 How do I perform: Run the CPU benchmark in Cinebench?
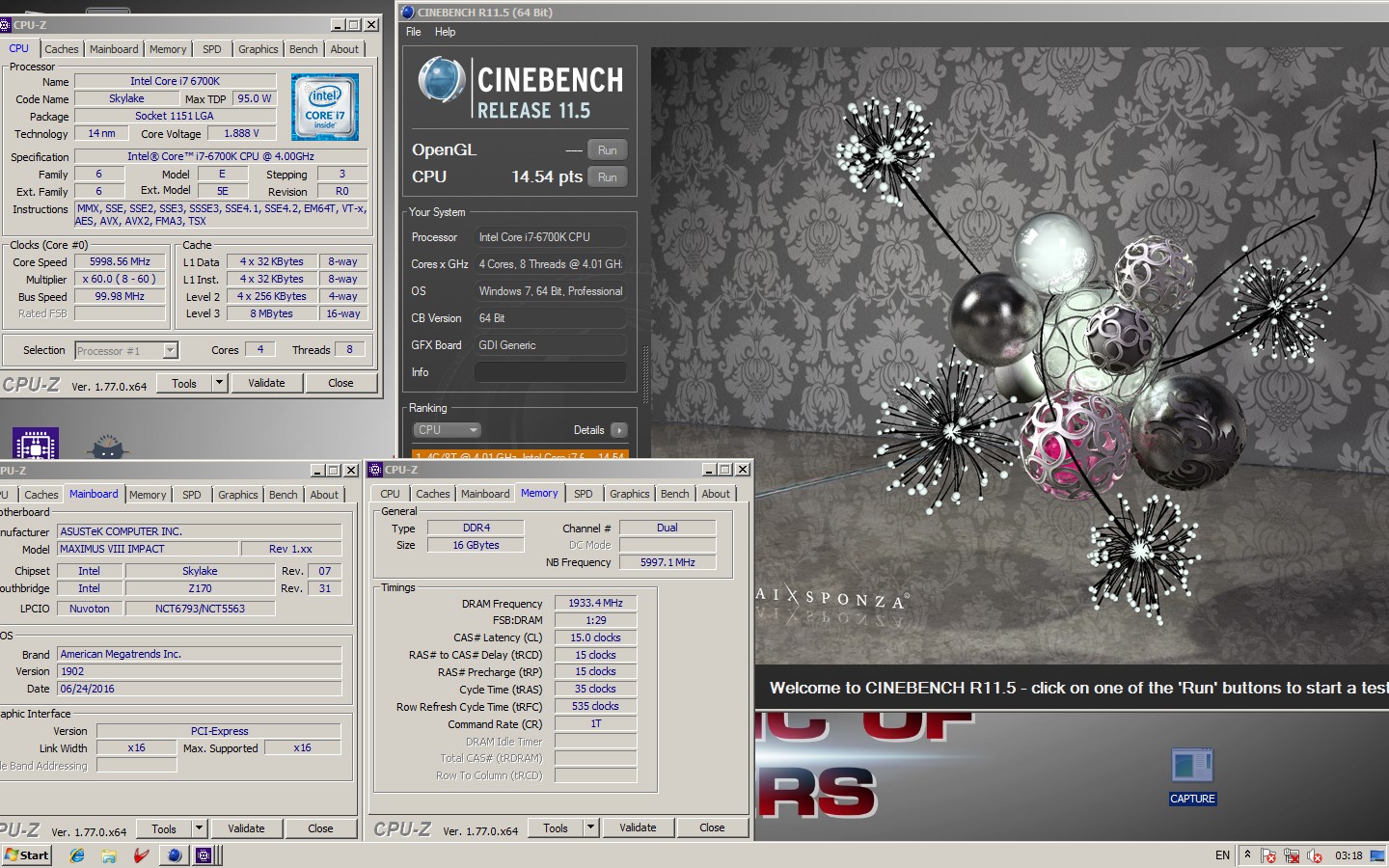point(608,177)
